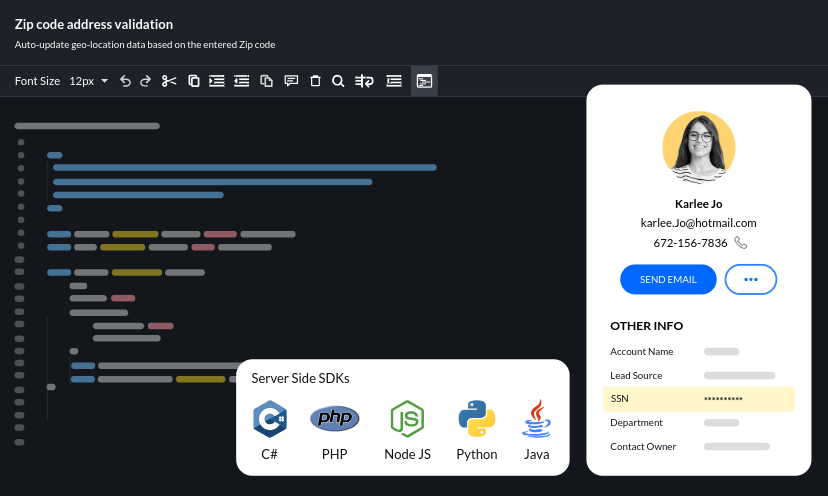Click the Indent lines icon
Image resolution: width=828 pixels, height=496 pixels.
click(x=217, y=81)
